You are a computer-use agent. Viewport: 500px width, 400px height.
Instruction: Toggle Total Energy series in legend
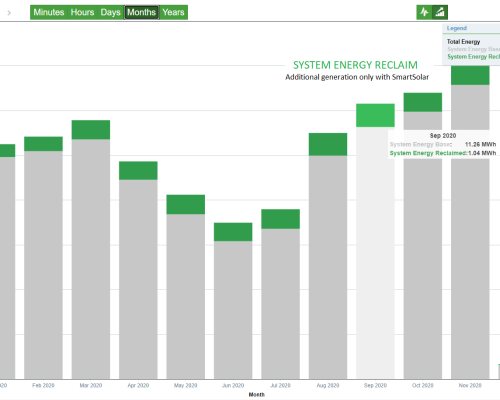coord(463,42)
